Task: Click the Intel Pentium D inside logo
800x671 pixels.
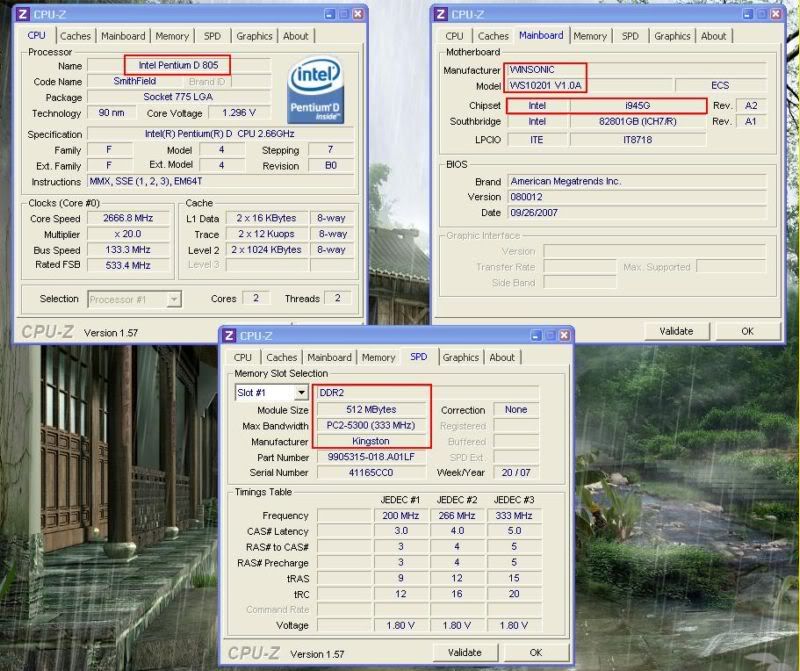Action: click(x=316, y=90)
